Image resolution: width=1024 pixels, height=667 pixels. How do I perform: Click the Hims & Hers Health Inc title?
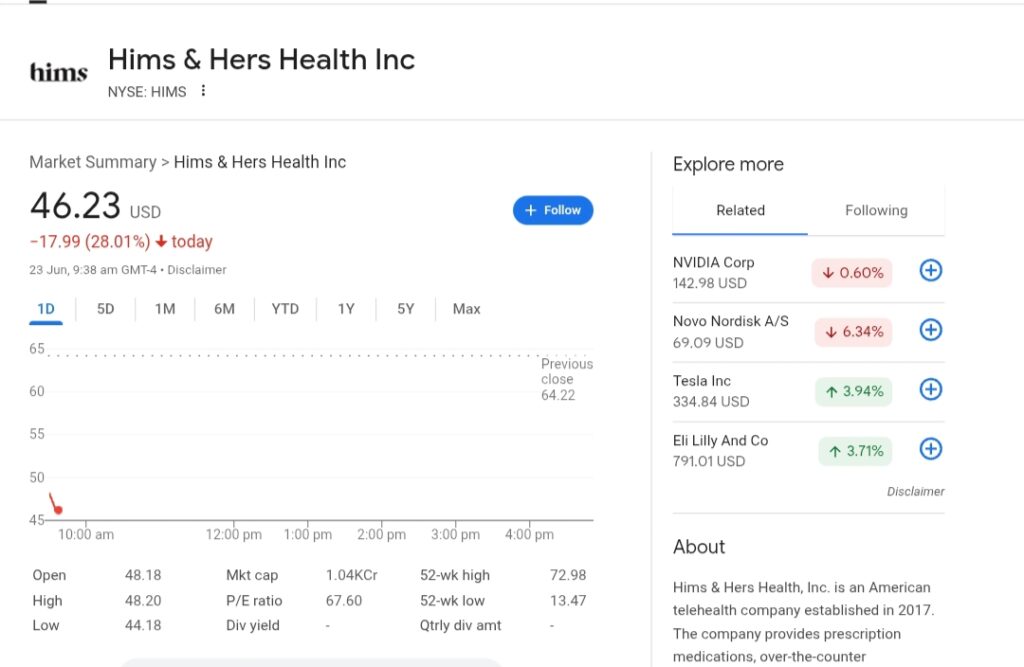[261, 59]
